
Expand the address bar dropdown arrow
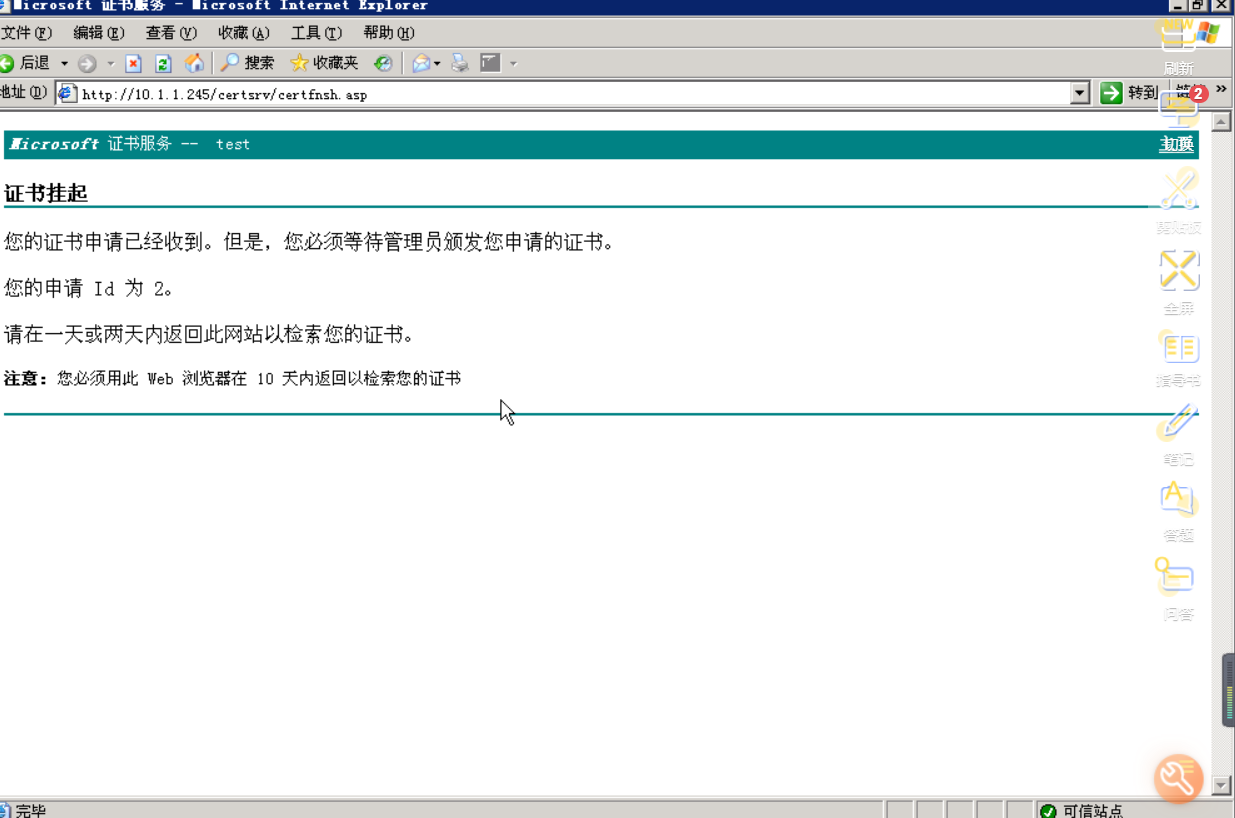1080,94
